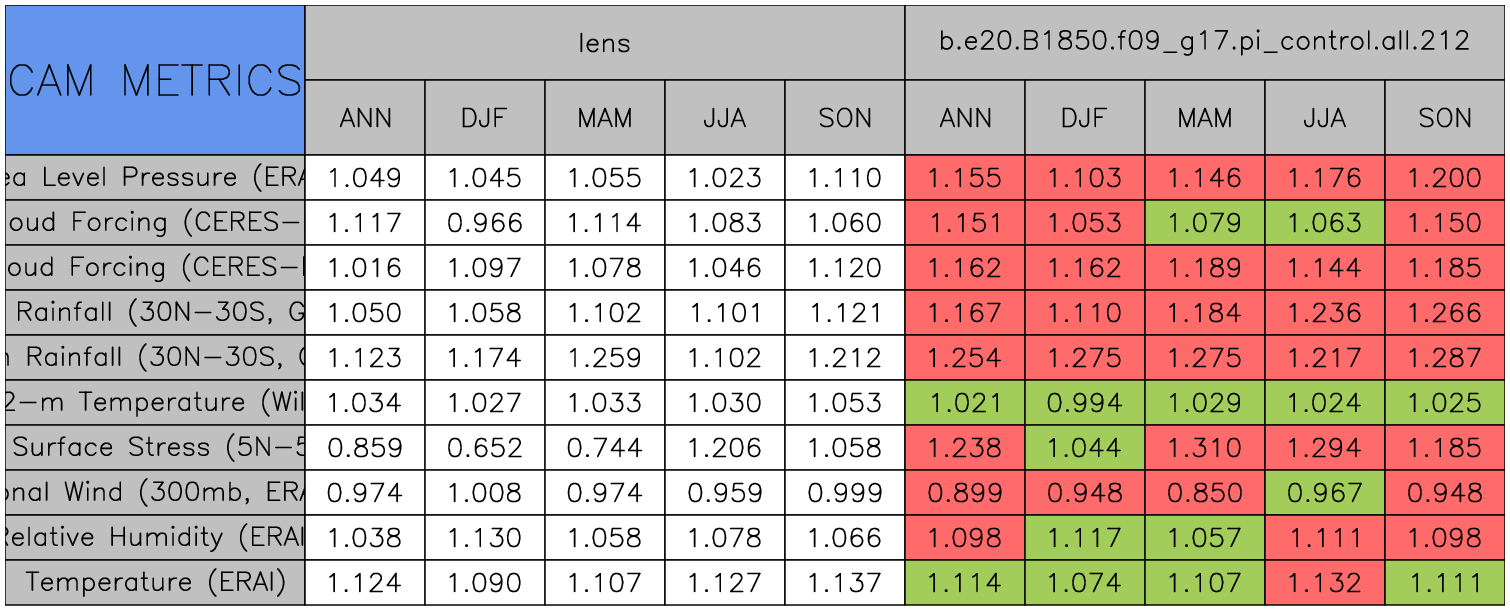Select the Temperature (ERAI) row label
The image size is (1510, 611).
coord(155,582)
